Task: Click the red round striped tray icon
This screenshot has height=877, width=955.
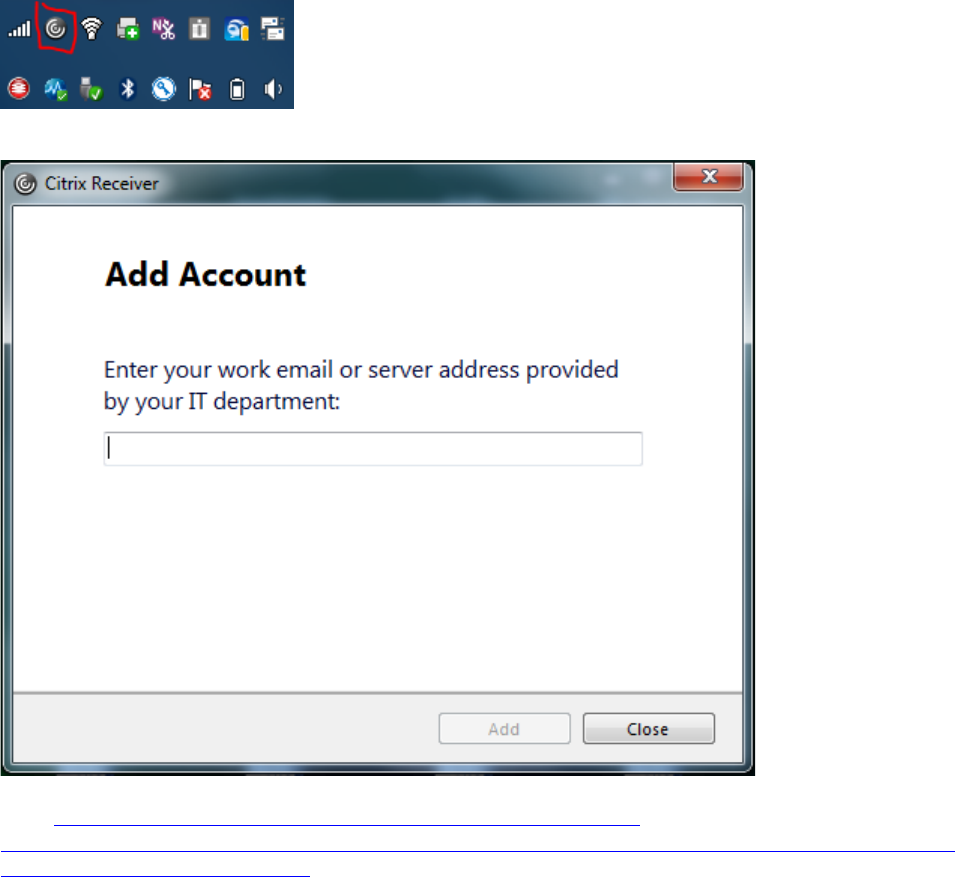Action: coord(19,89)
